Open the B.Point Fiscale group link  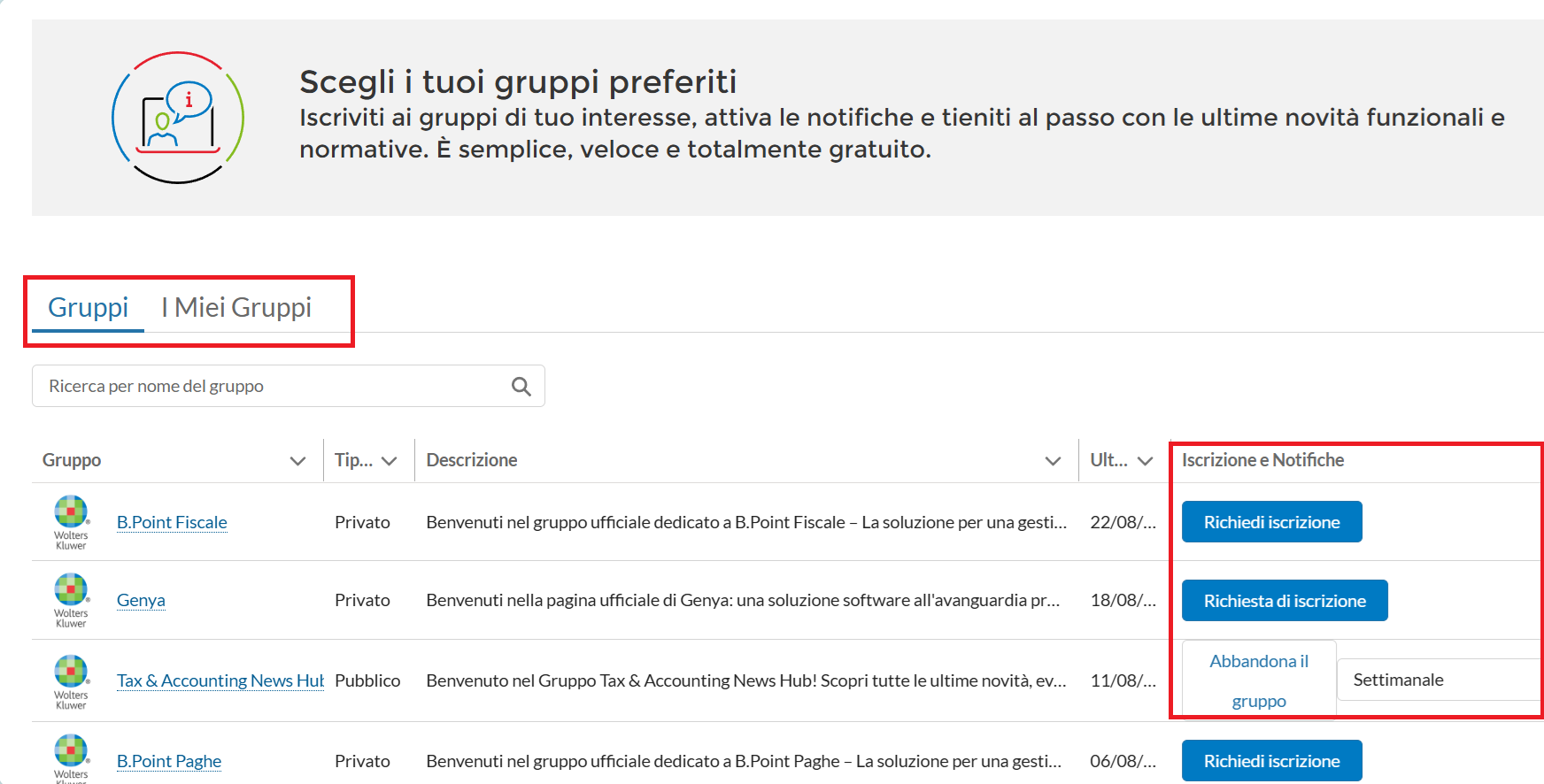(172, 522)
